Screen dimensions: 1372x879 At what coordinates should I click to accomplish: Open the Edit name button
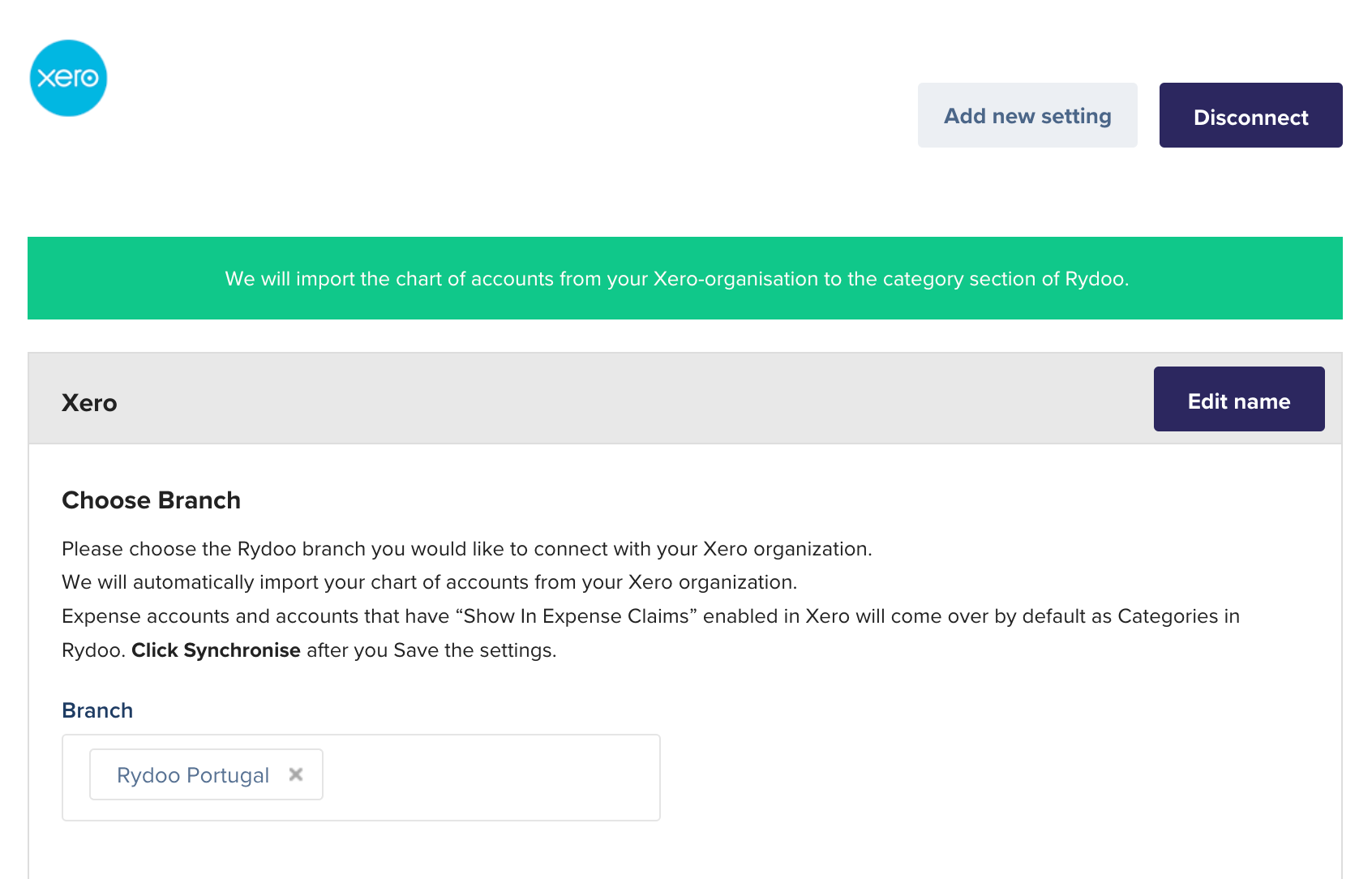tap(1239, 399)
